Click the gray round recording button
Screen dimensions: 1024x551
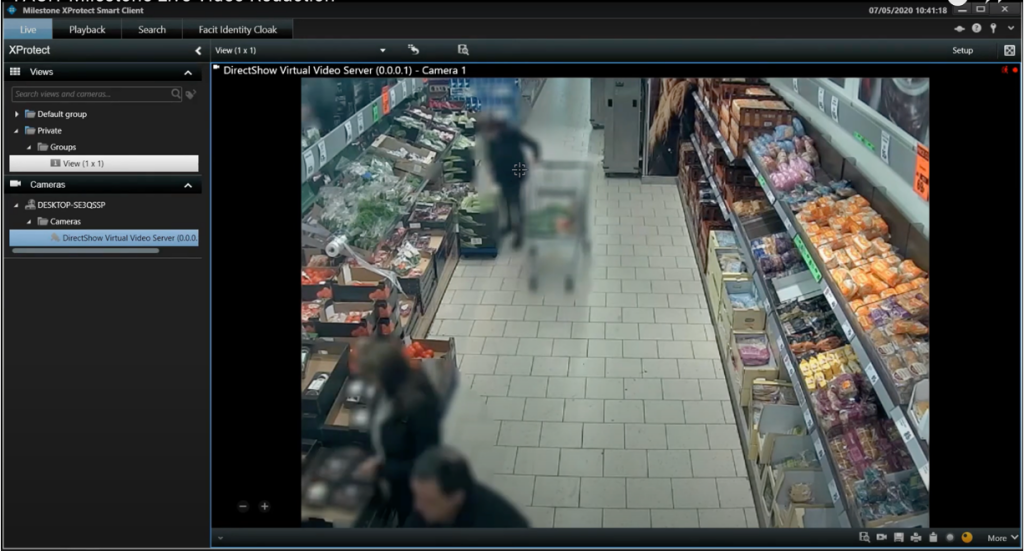click(x=950, y=537)
